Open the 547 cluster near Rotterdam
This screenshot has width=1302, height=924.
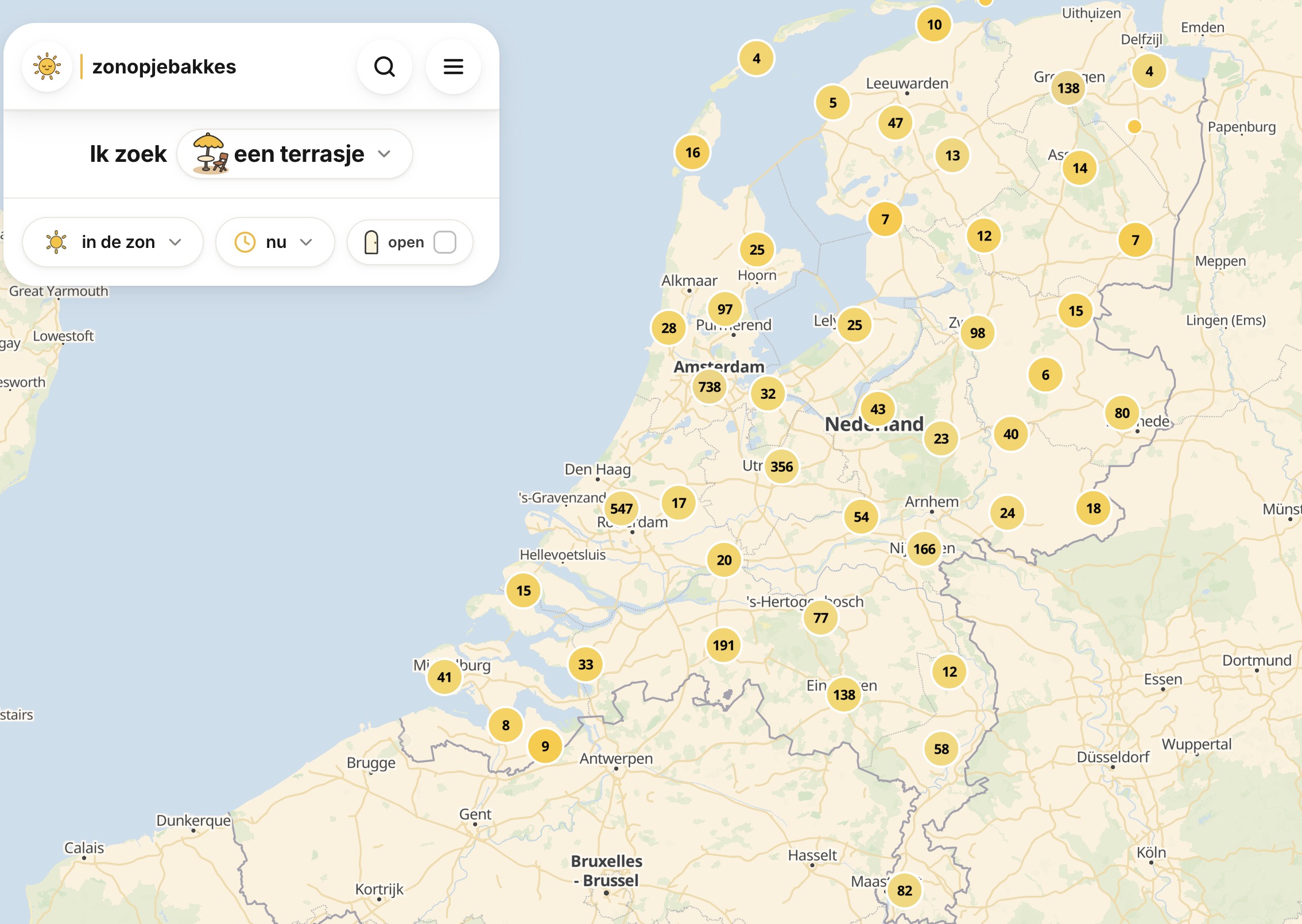tap(621, 508)
